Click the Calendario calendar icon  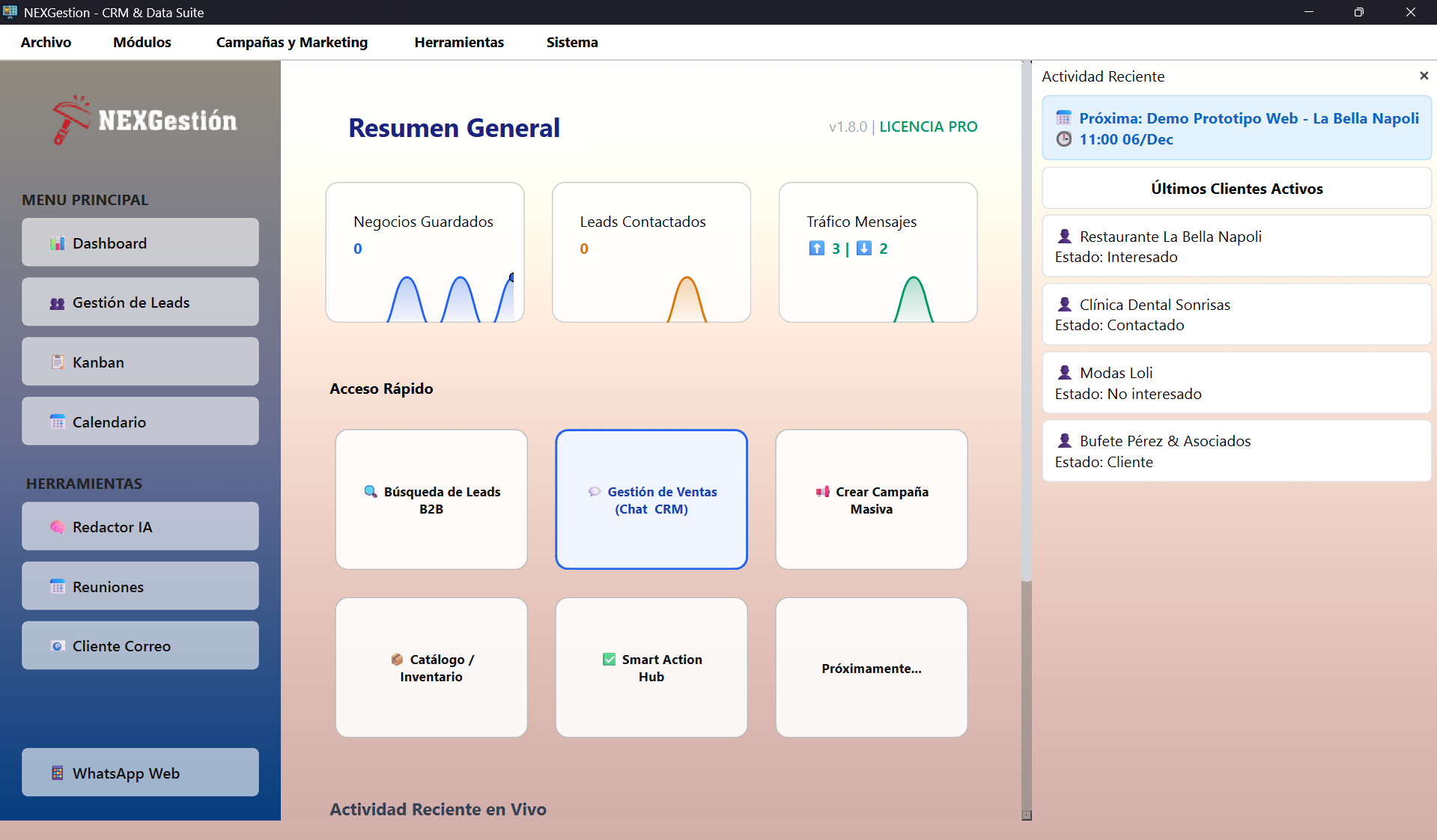pyautogui.click(x=58, y=422)
